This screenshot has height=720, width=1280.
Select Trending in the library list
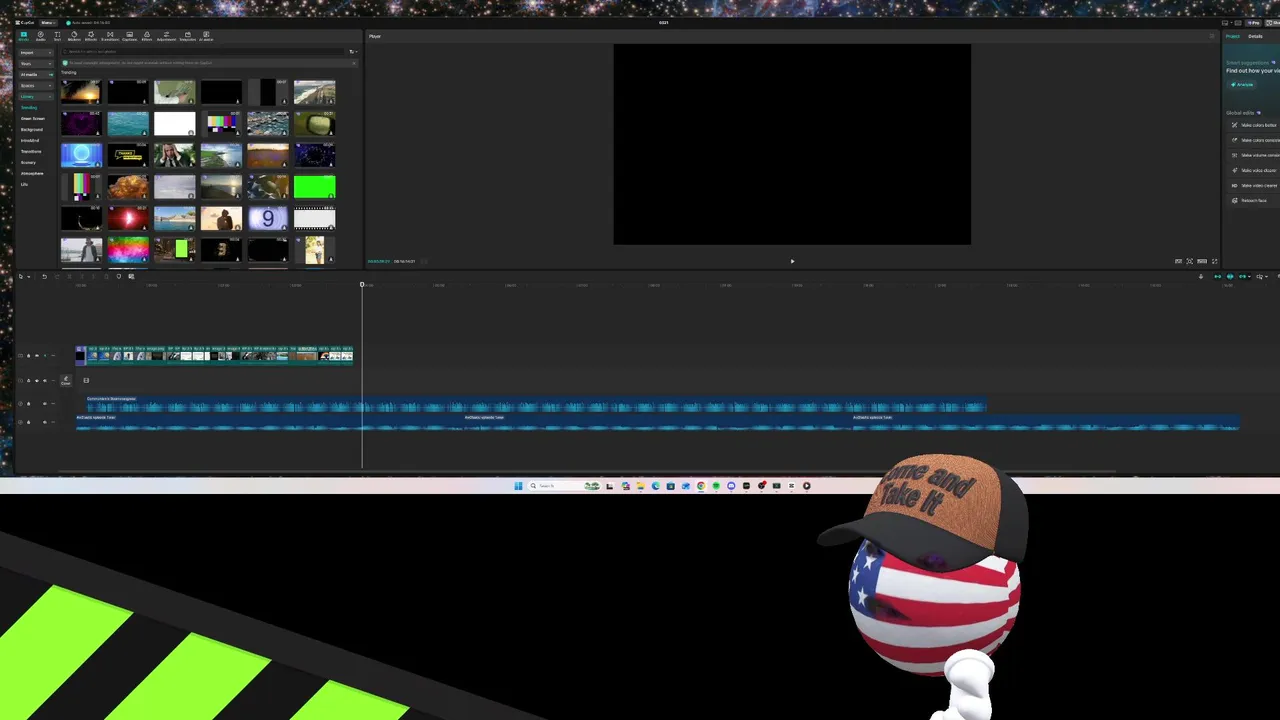point(30,108)
